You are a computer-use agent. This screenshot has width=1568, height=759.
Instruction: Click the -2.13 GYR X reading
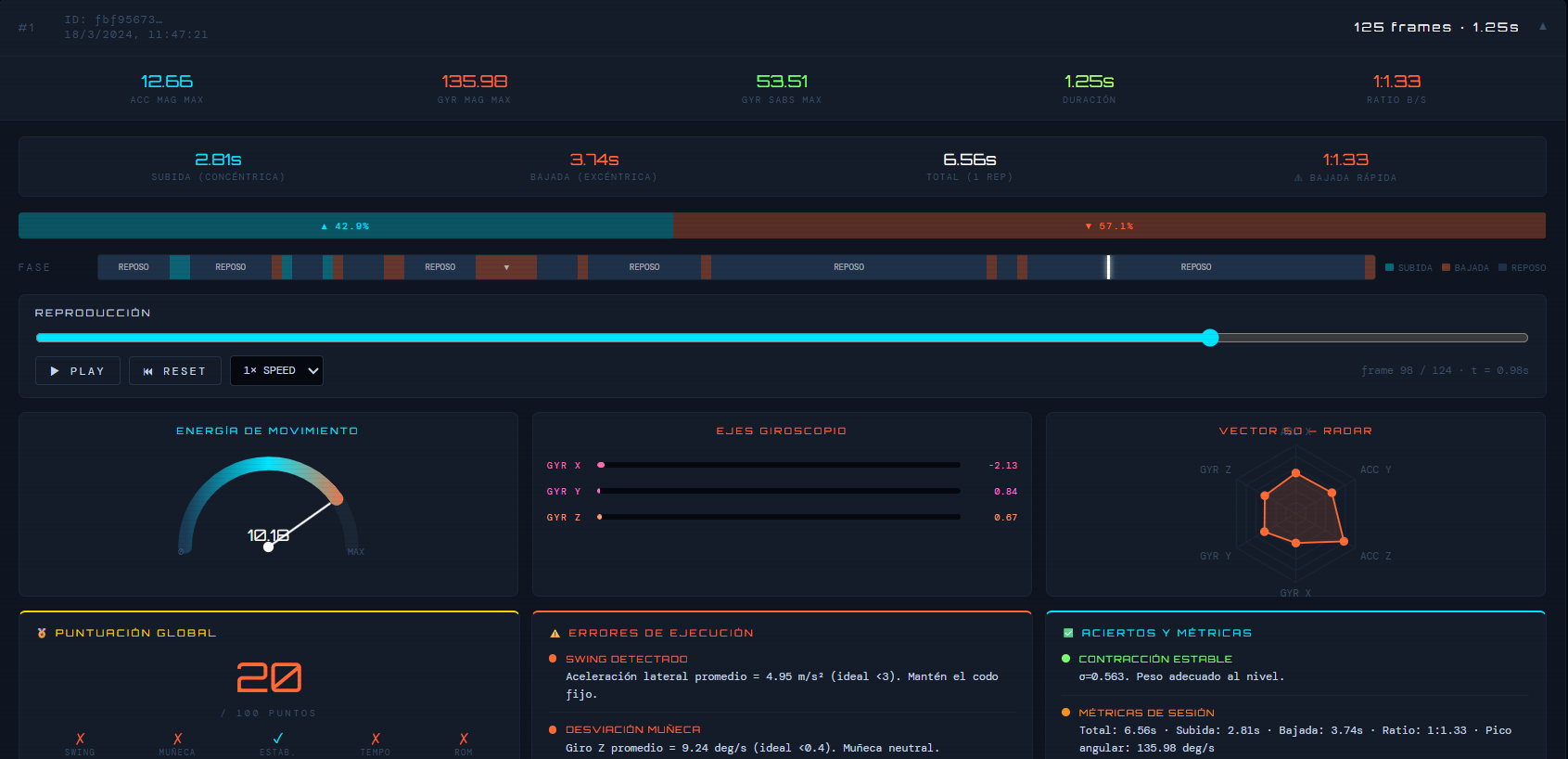pyautogui.click(x=1003, y=465)
